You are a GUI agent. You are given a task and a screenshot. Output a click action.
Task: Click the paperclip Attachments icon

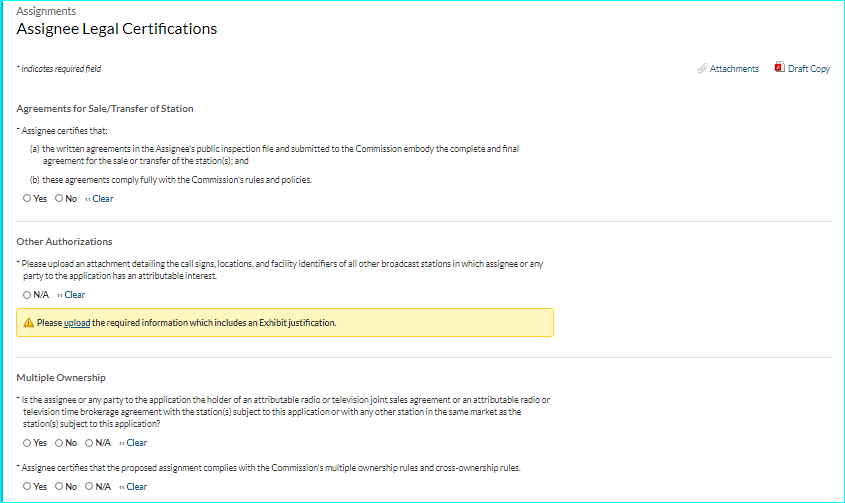[702, 69]
